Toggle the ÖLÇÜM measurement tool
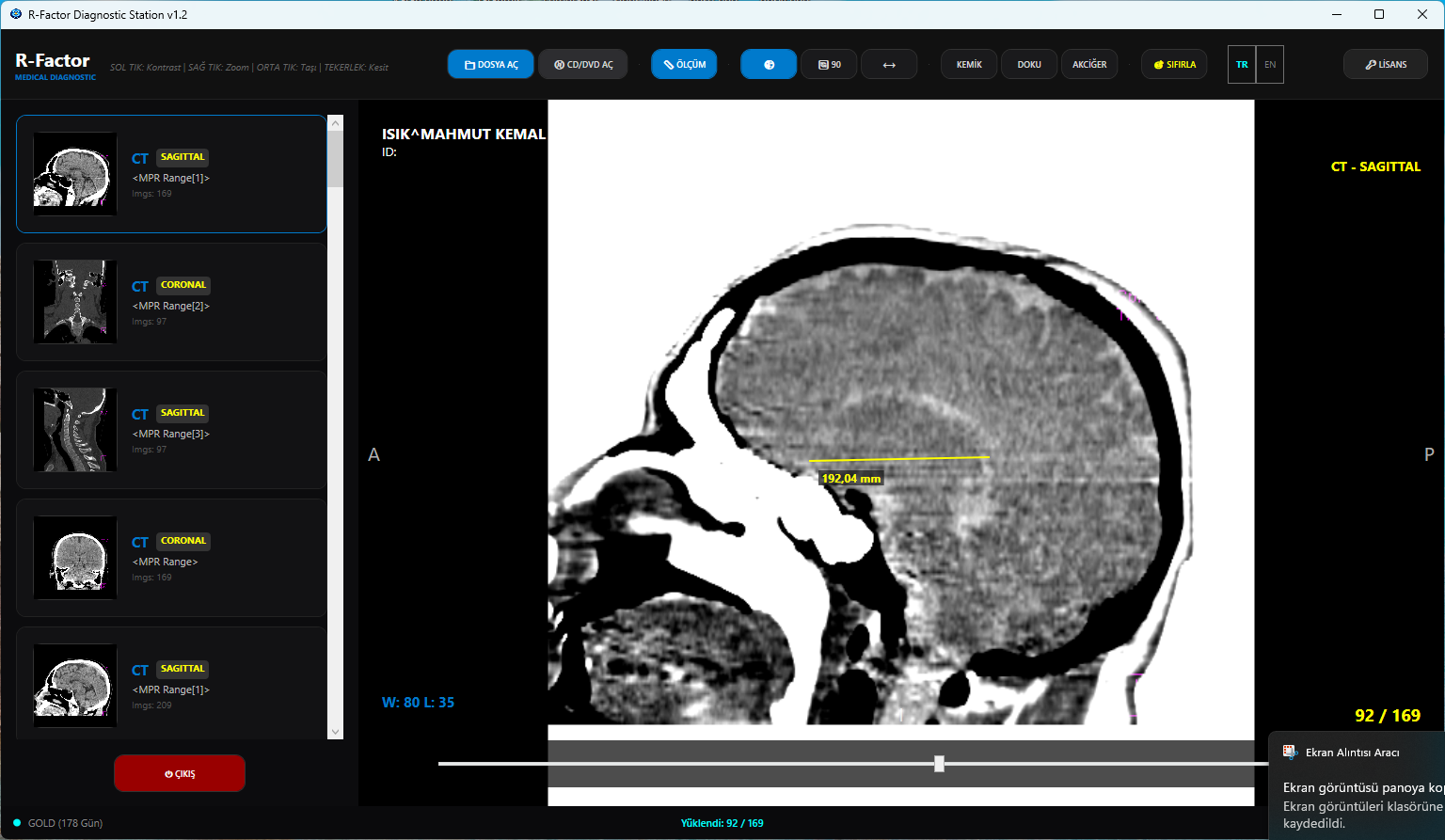1445x840 pixels. coord(684,65)
